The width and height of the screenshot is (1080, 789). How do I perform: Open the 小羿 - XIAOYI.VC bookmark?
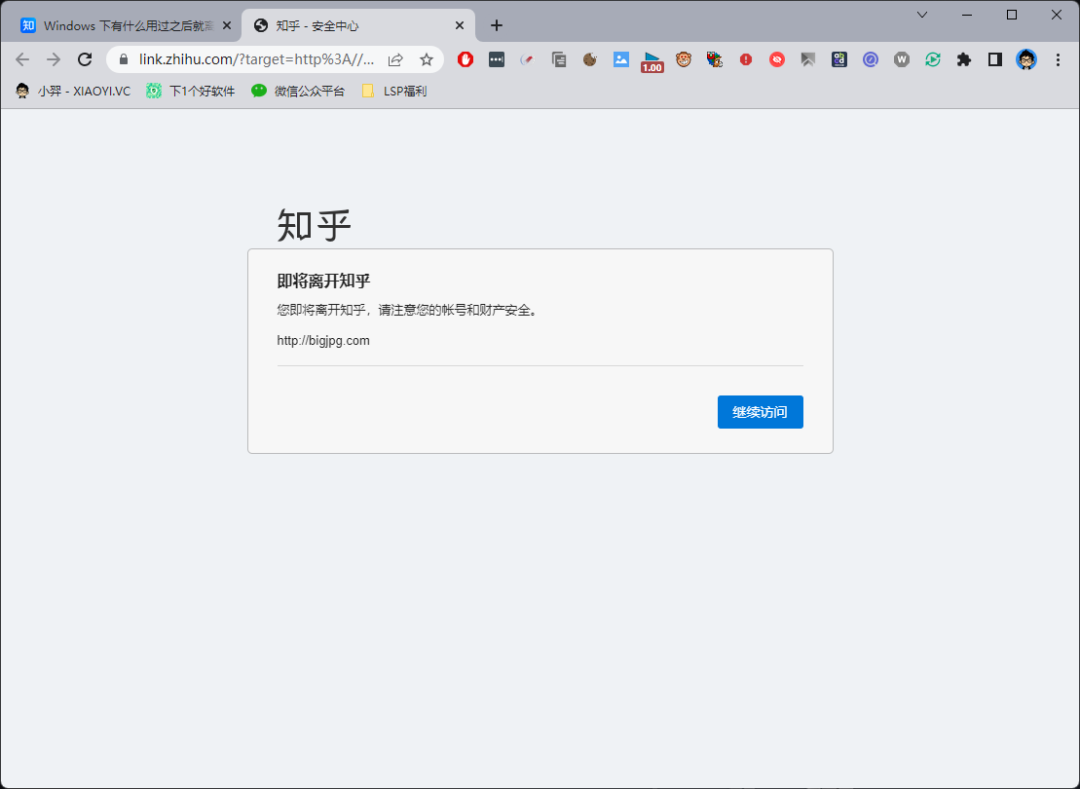(x=73, y=91)
